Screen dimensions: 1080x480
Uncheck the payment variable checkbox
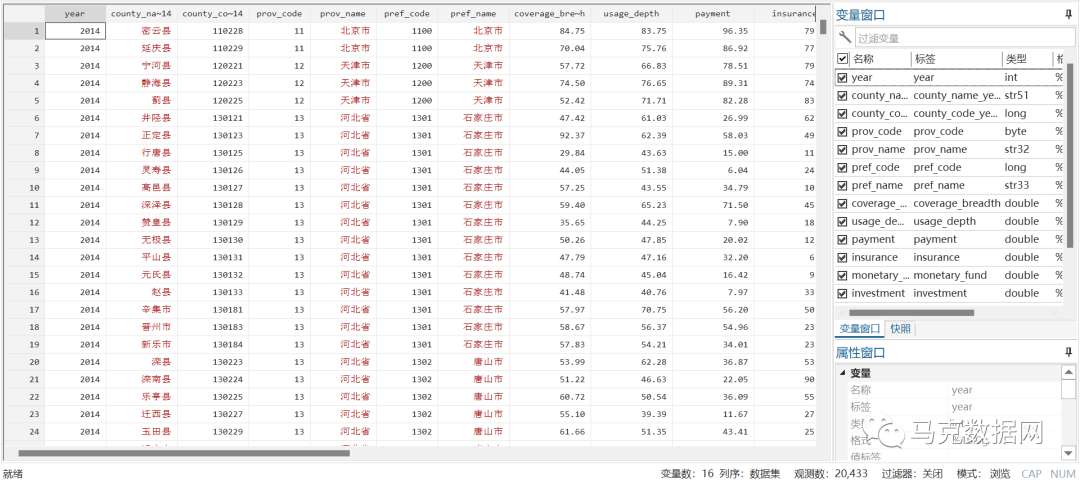[x=842, y=239]
